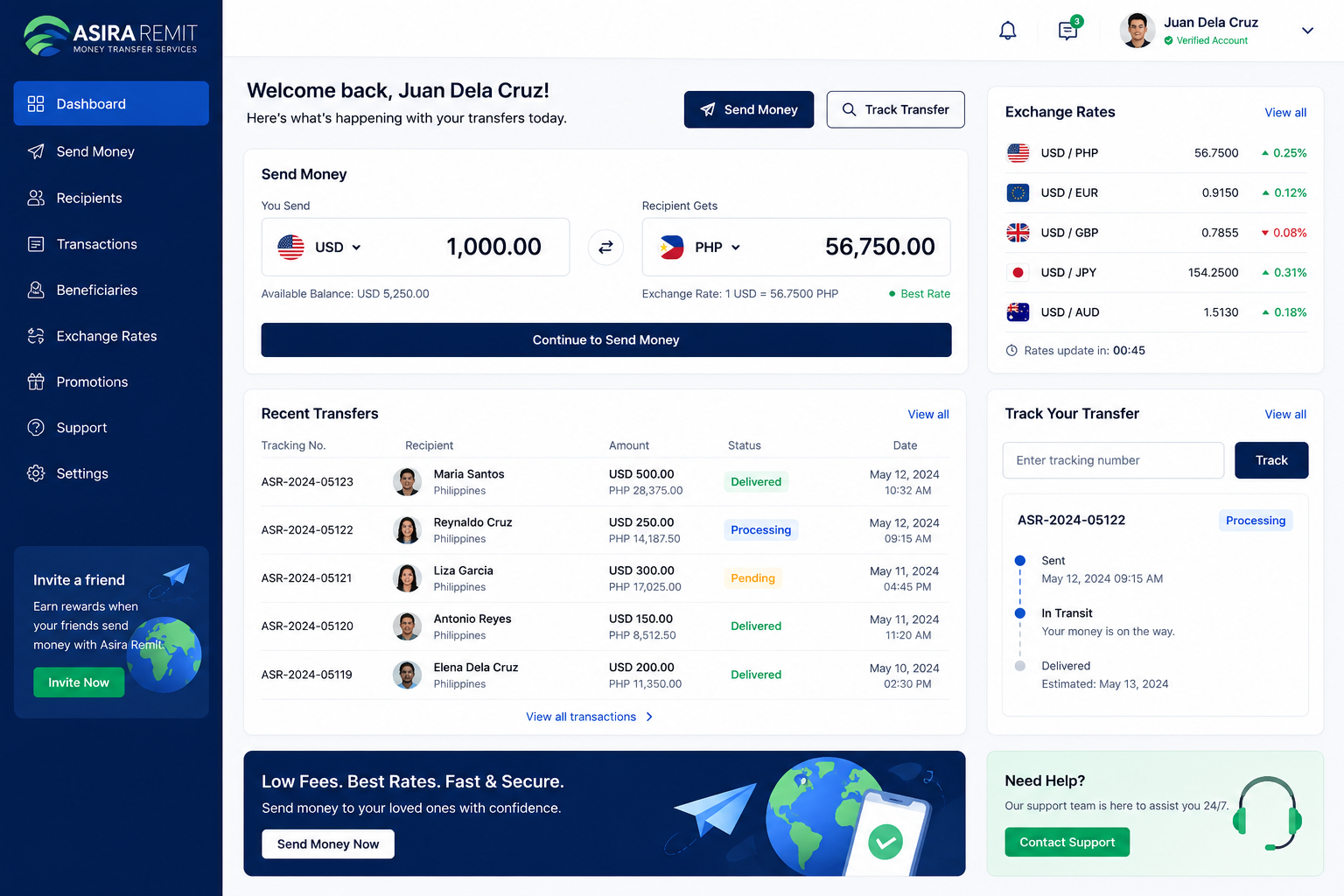
Task: Click the Recipients people icon
Action: click(x=36, y=198)
